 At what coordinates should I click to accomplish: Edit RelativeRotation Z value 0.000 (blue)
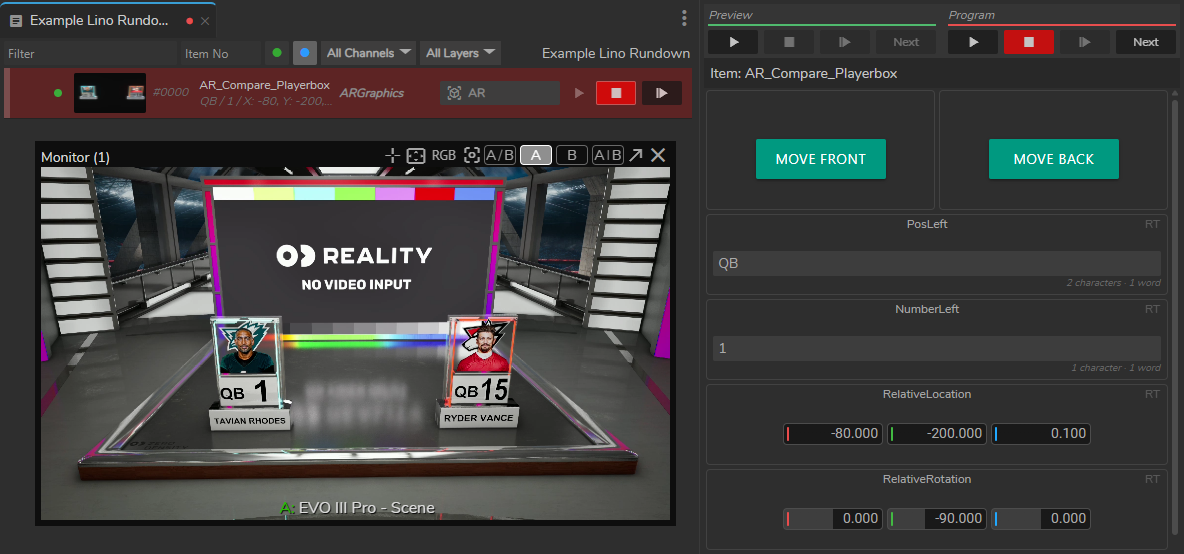[1041, 519]
